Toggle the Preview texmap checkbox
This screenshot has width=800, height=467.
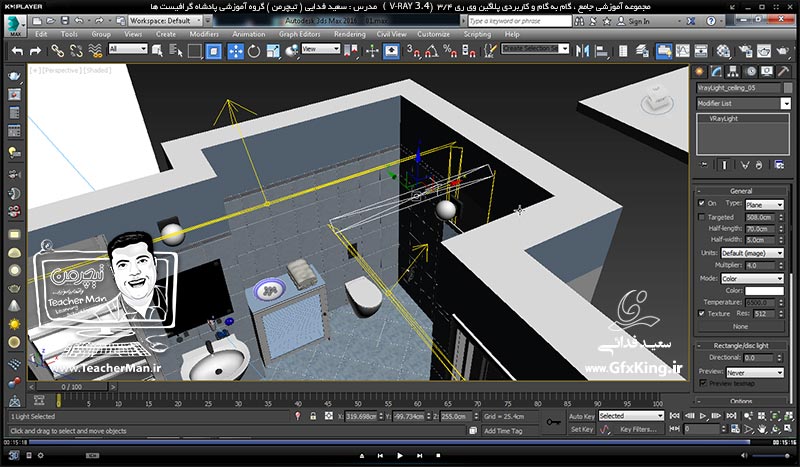tap(703, 383)
